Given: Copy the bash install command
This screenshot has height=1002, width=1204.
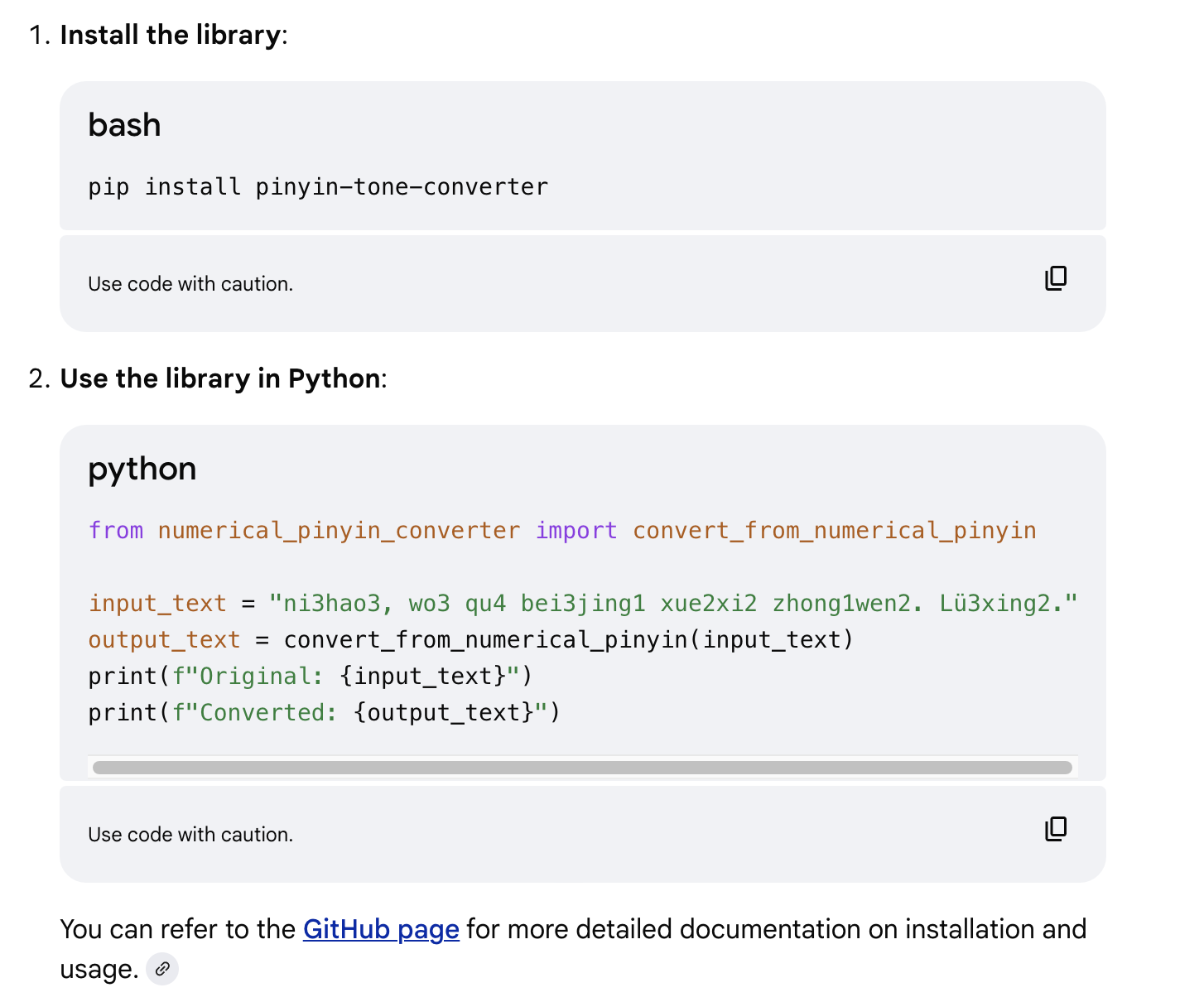Looking at the screenshot, I should click(1056, 278).
